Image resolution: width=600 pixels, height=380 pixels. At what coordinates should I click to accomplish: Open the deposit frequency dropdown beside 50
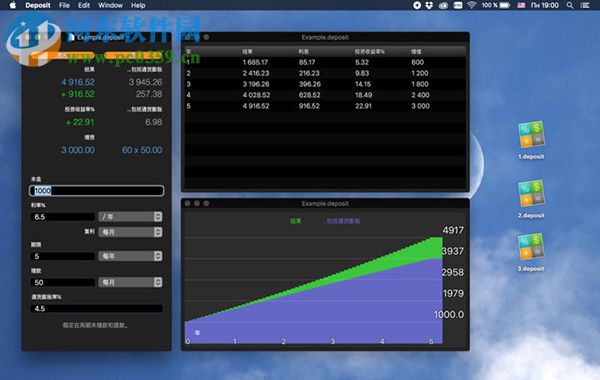[130, 282]
